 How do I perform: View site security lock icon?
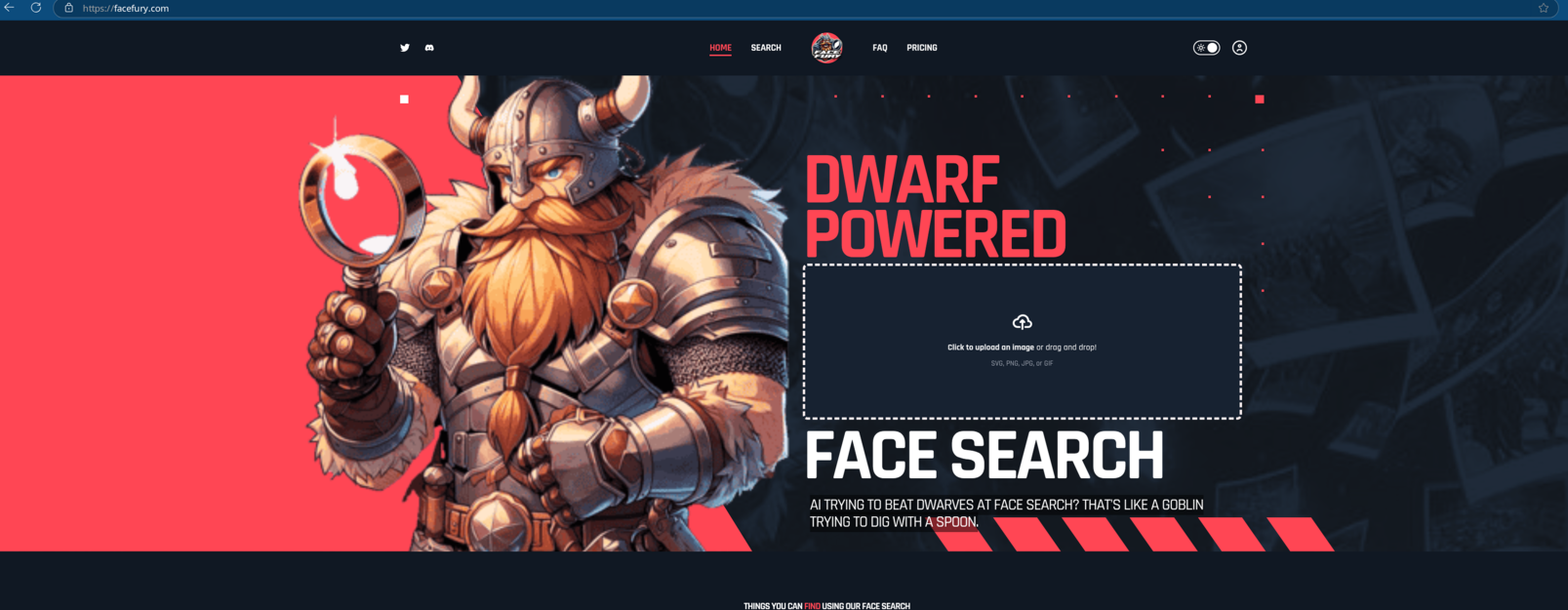click(68, 8)
